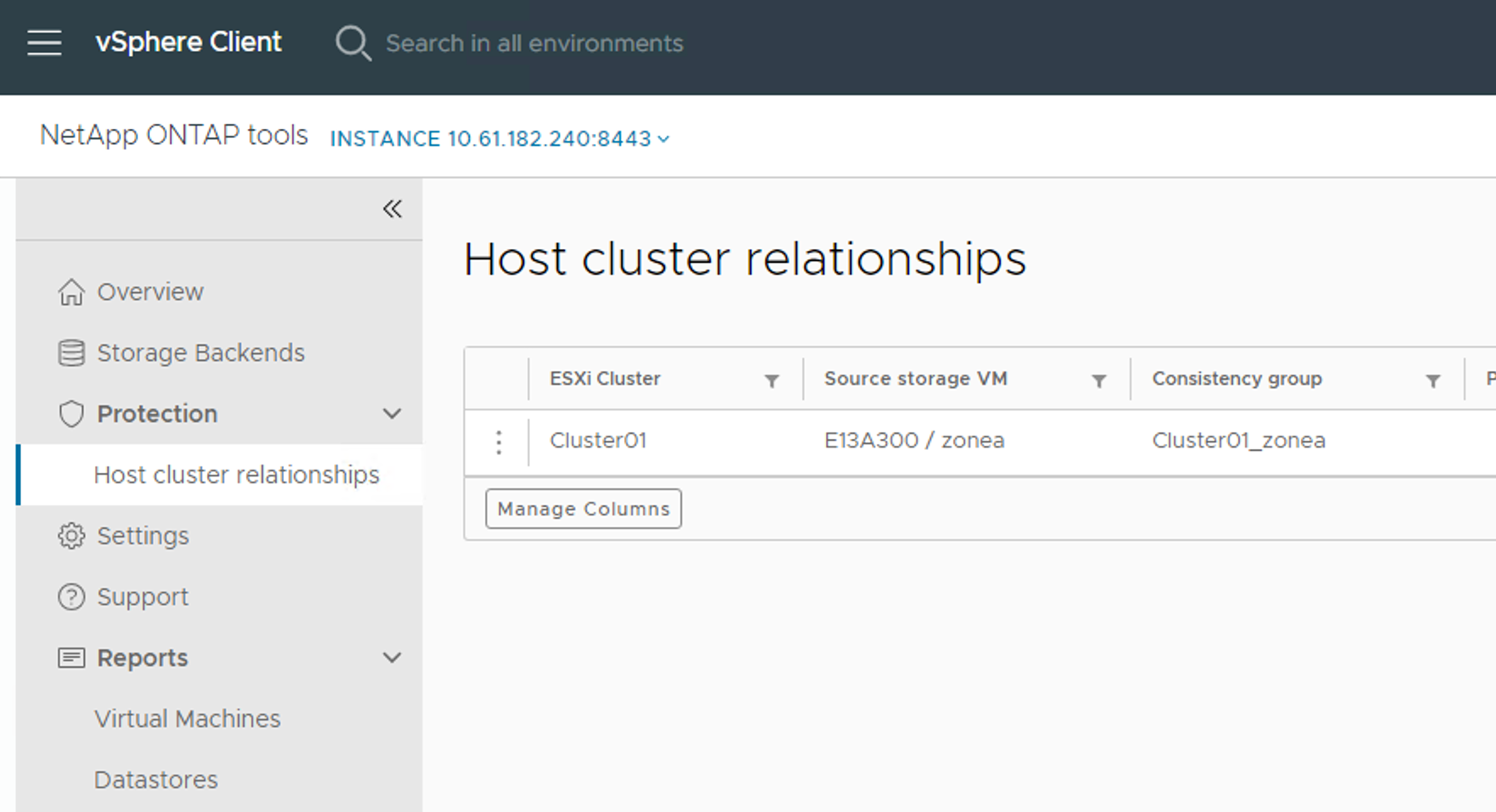Screen dimensions: 1496x812
Task: Collapse the Protection section
Action: click(392, 414)
